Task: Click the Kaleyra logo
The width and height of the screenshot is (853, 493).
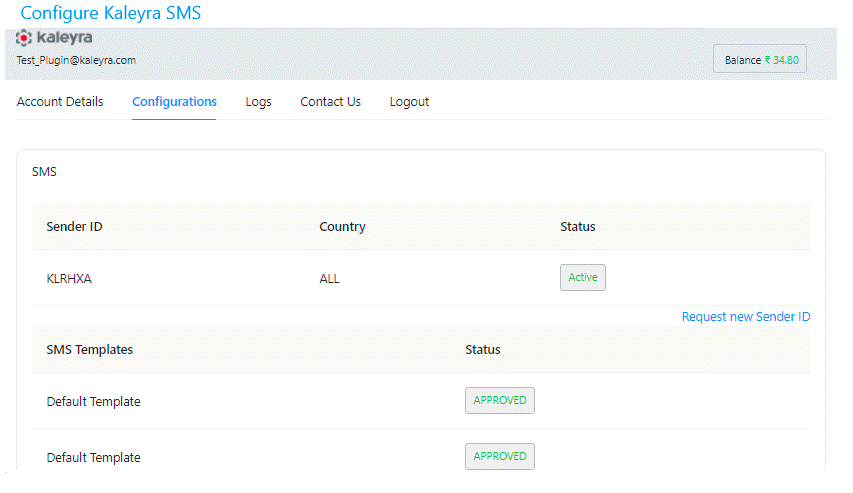Action: pyautogui.click(x=54, y=38)
